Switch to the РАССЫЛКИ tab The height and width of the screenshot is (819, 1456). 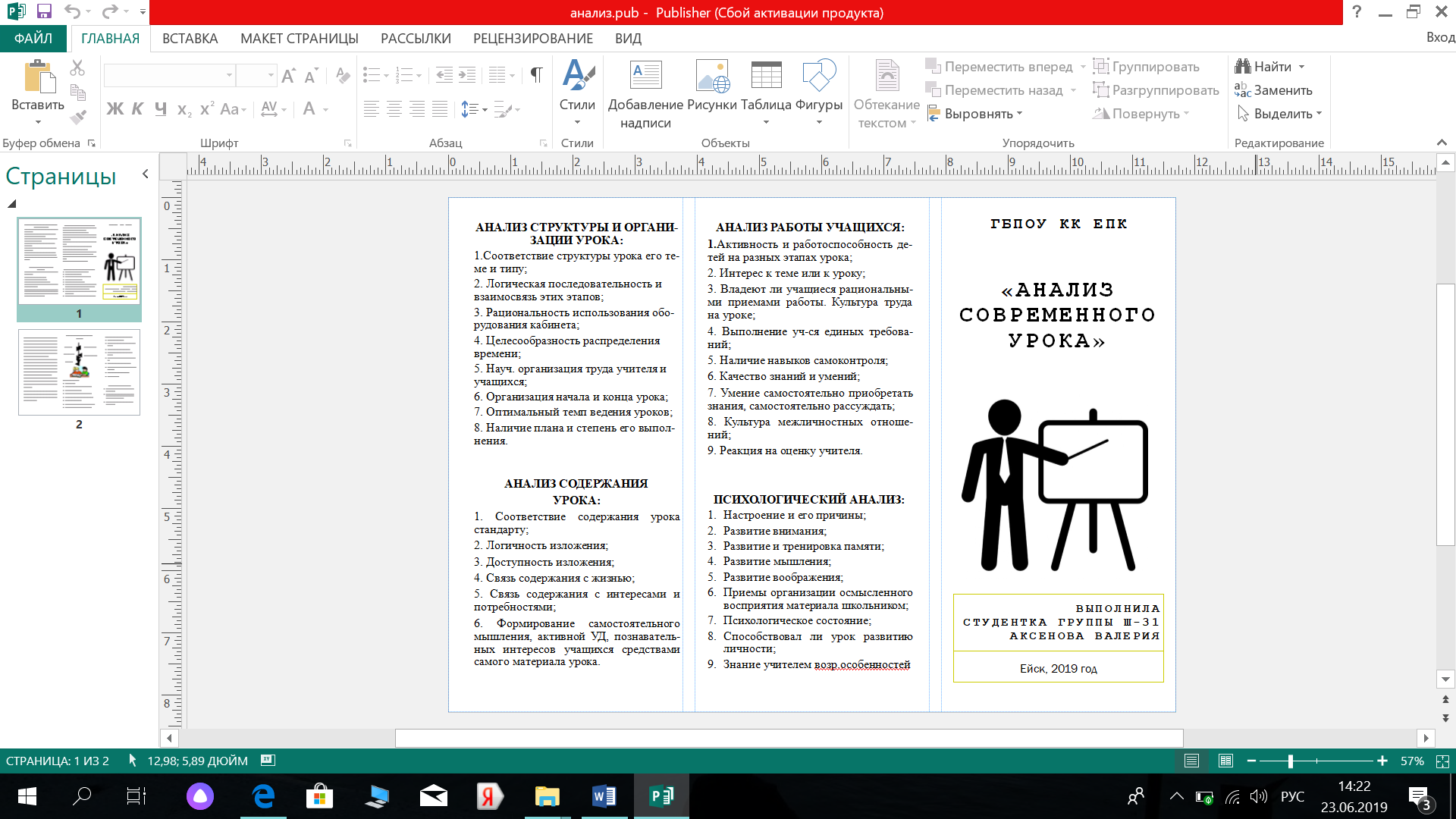[416, 38]
